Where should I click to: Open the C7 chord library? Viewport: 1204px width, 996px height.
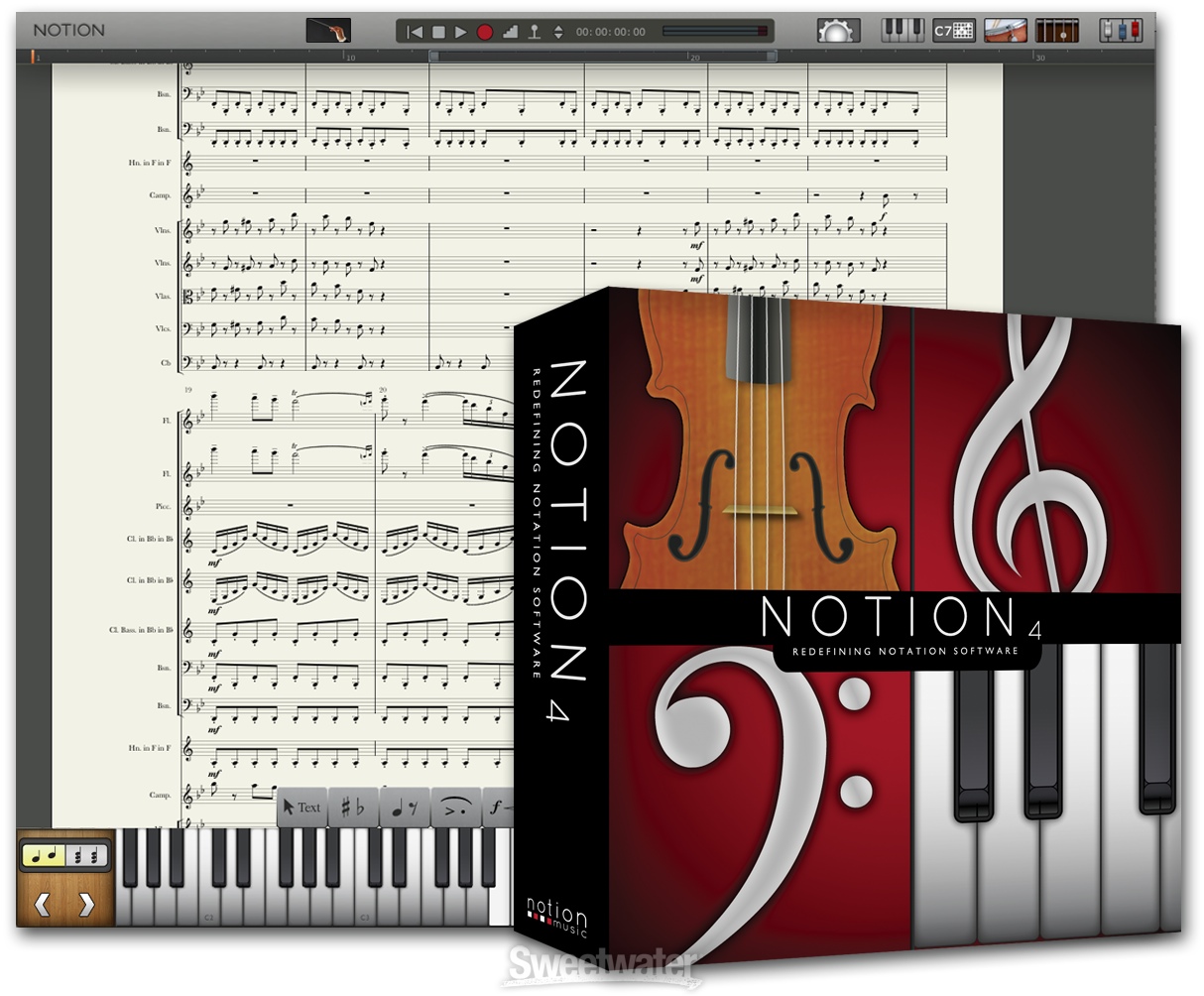(x=954, y=30)
